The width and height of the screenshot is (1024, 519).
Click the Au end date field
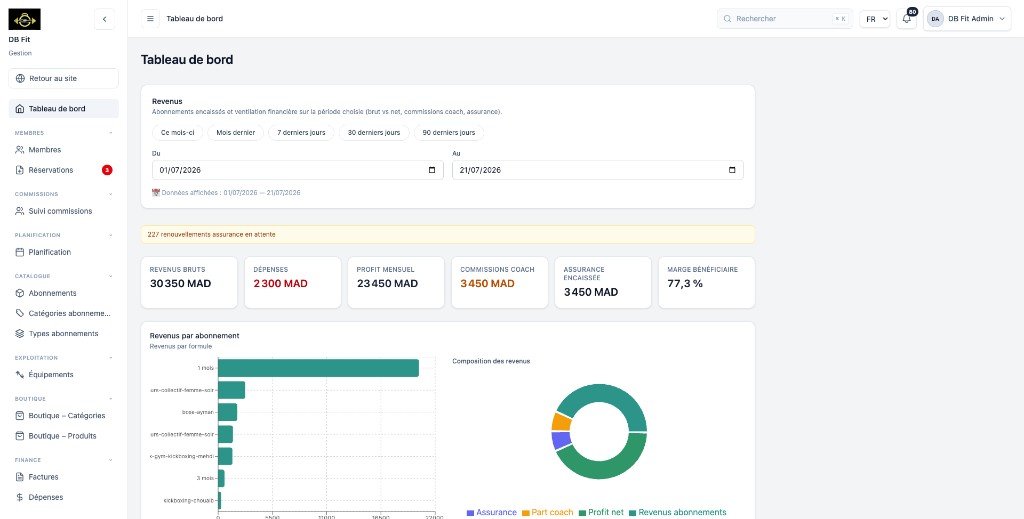tap(598, 170)
